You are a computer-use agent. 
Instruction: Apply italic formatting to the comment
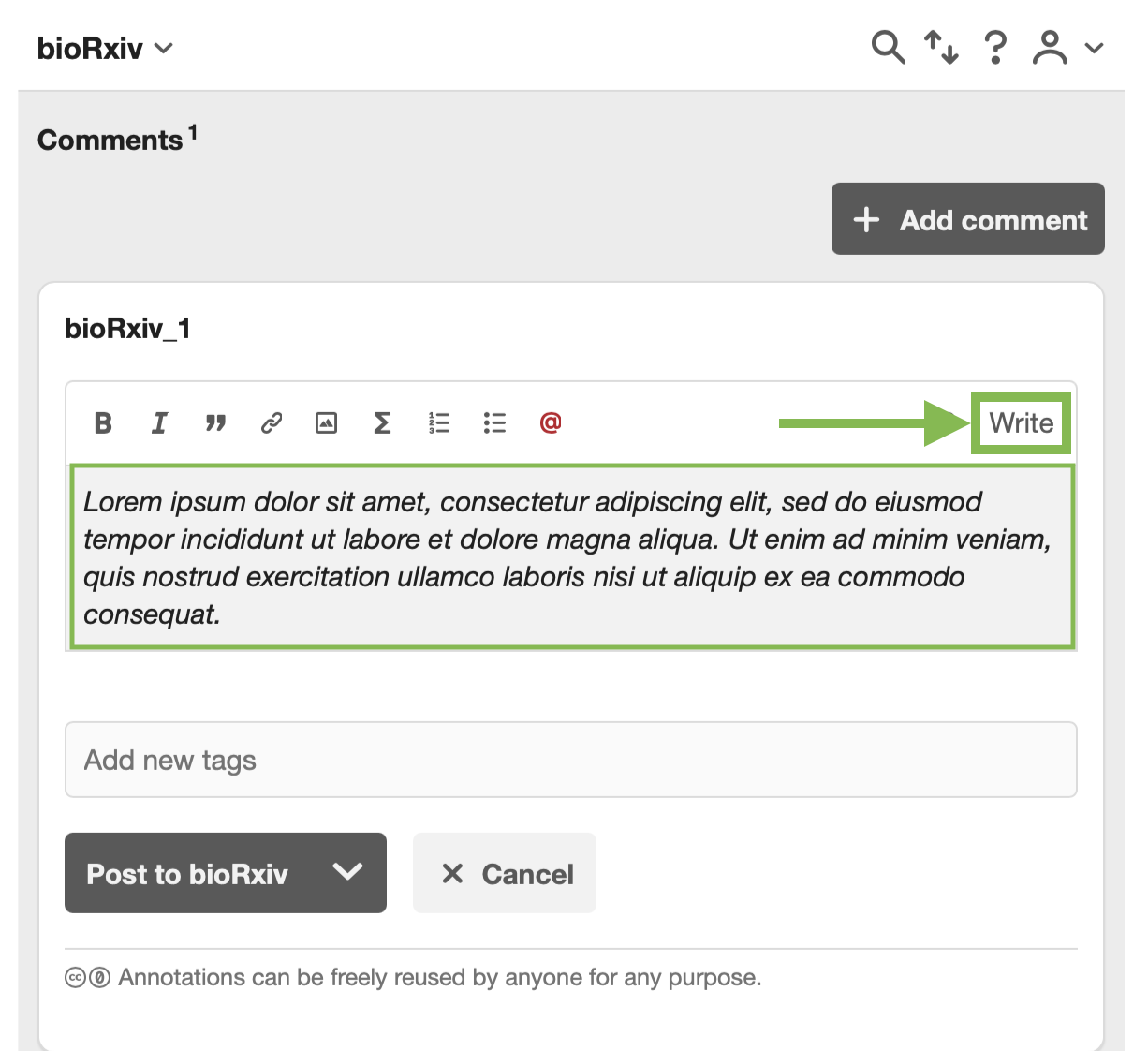(x=159, y=423)
